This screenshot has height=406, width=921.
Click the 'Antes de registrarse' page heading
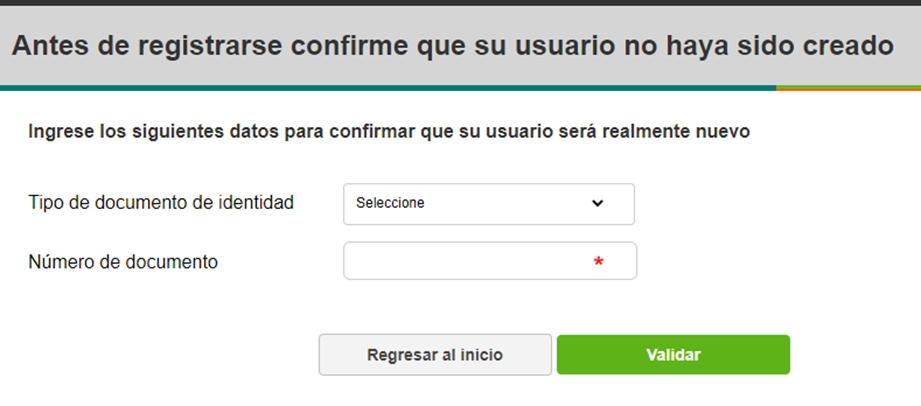click(452, 46)
